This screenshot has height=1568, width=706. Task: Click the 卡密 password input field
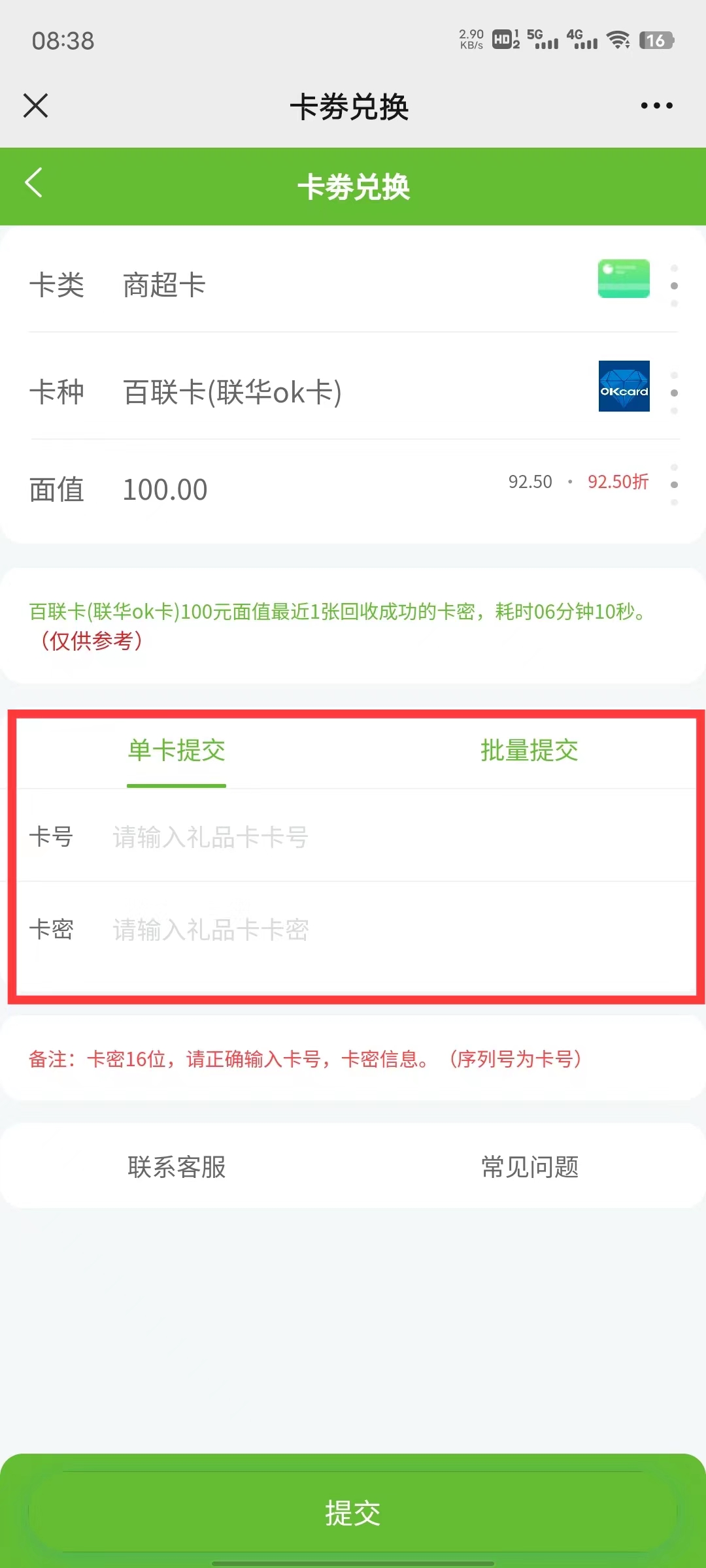[x=327, y=930]
